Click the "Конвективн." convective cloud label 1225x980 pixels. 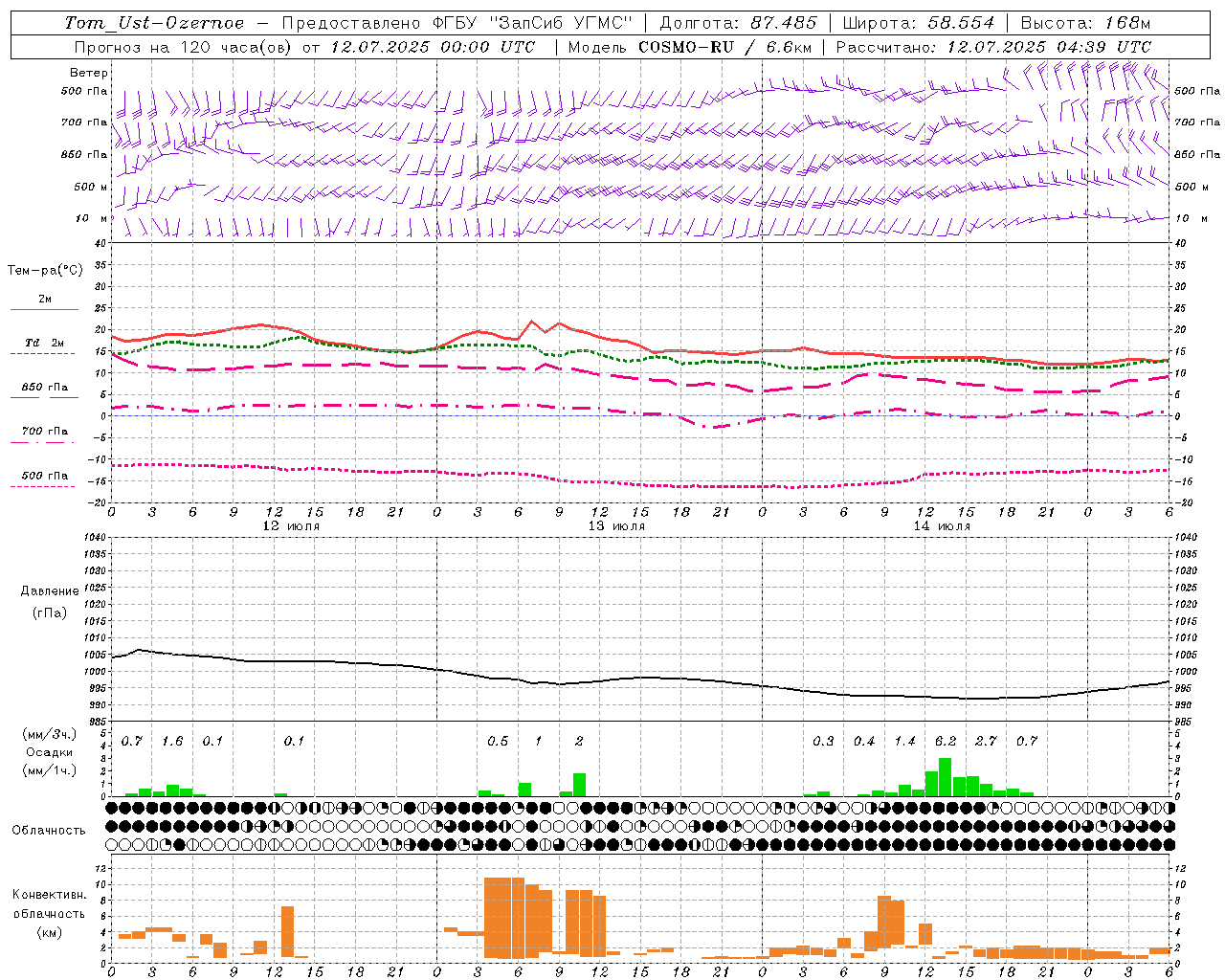[x=49, y=895]
